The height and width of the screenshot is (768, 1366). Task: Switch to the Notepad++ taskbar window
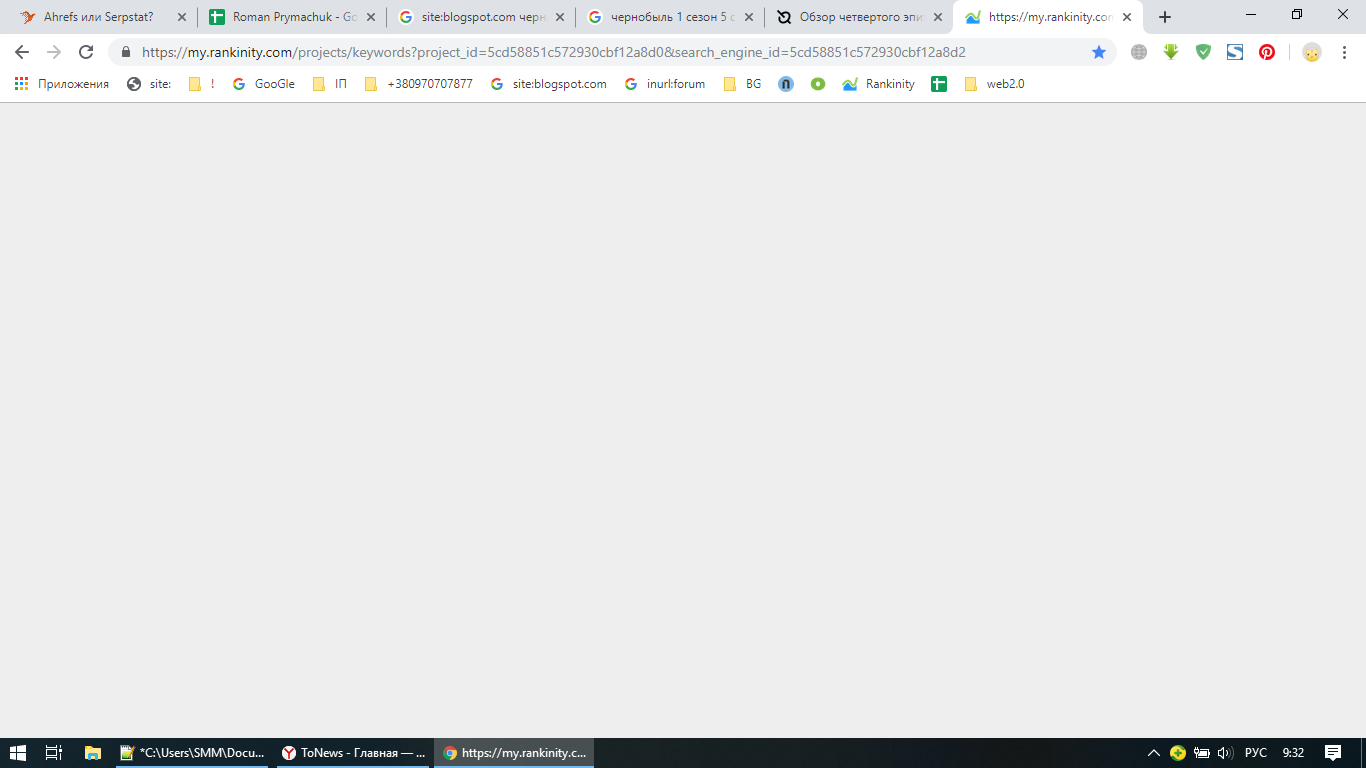point(192,753)
